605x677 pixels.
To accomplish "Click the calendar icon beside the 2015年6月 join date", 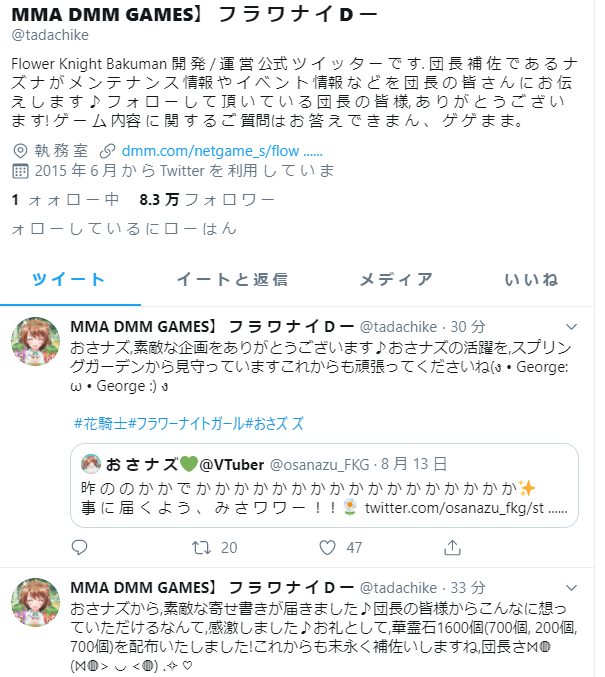I will [x=20, y=171].
